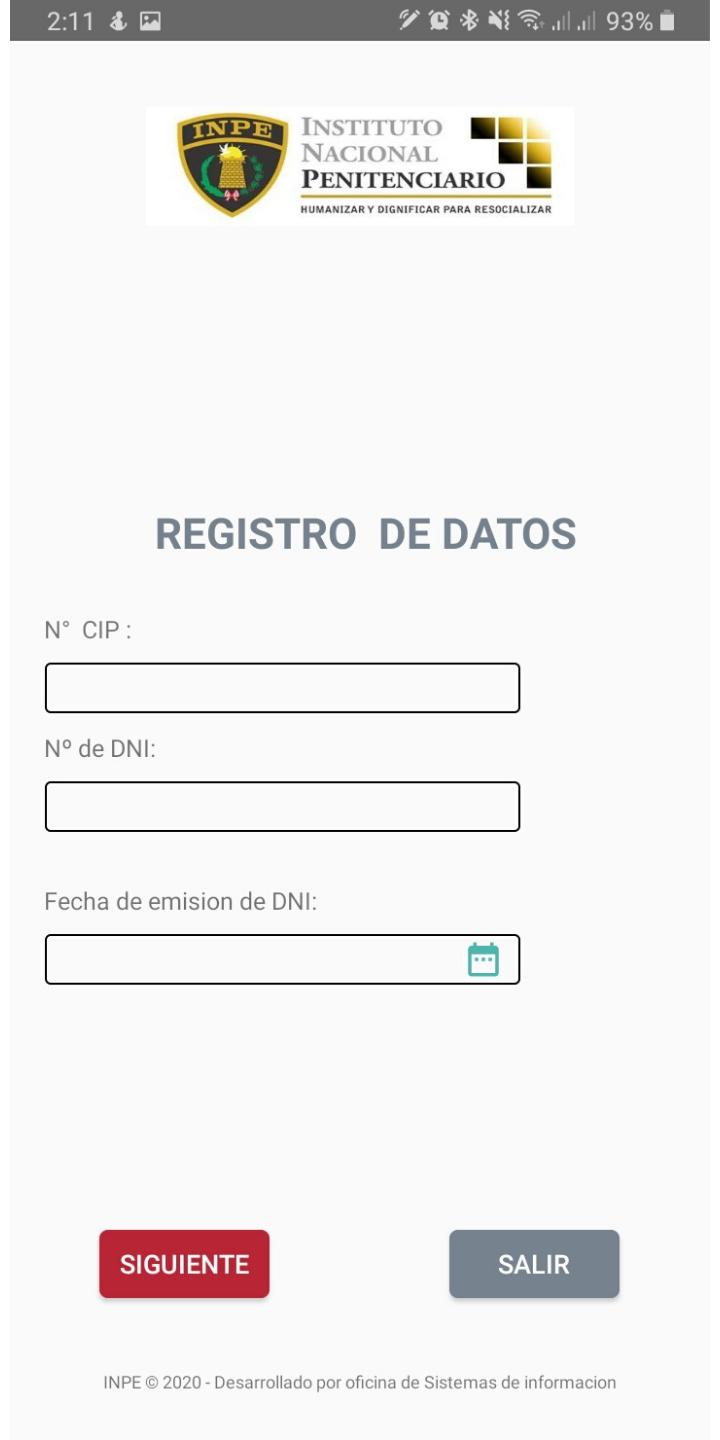Click the gray SALIR button

(534, 1264)
